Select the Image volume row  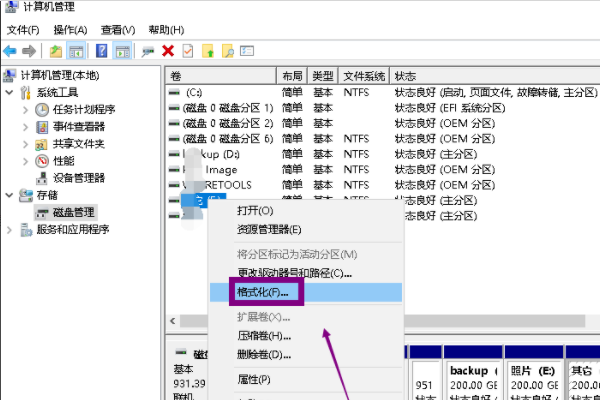point(383,170)
